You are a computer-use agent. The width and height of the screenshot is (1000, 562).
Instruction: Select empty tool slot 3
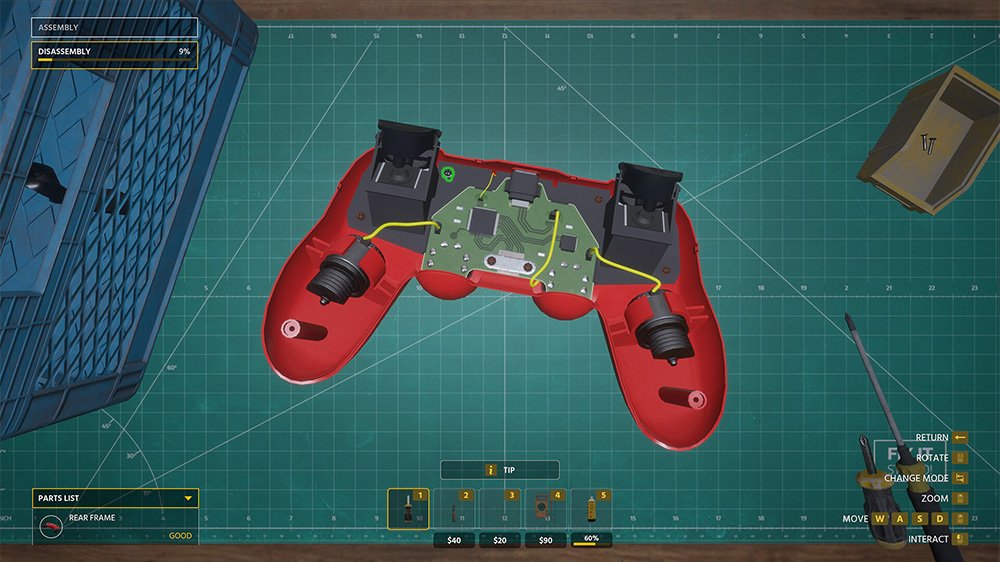pyautogui.click(x=499, y=509)
